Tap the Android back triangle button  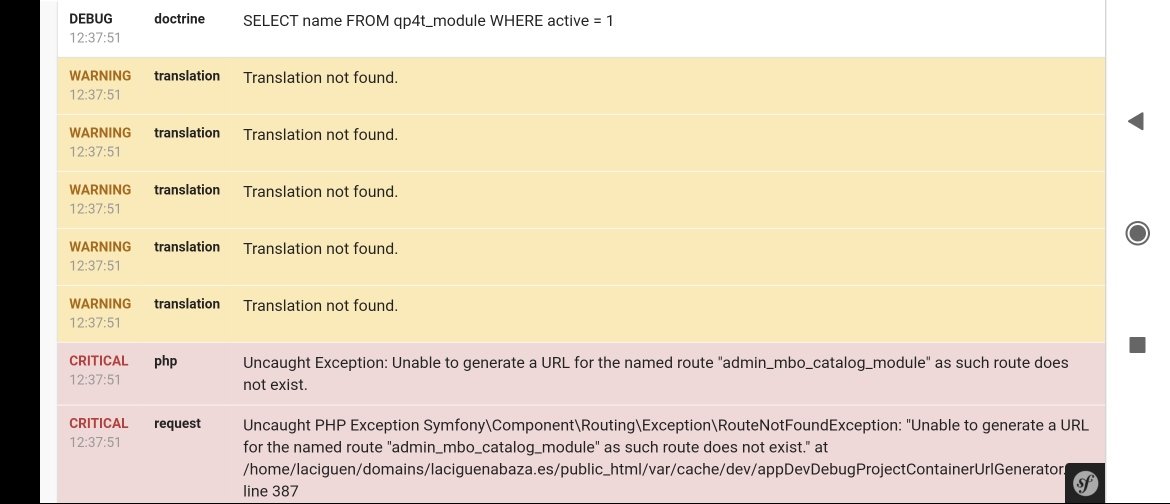point(1136,121)
